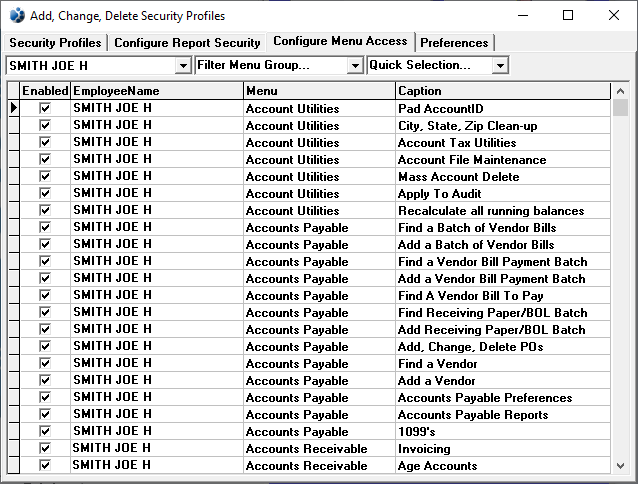Click the EmployeeName column header
638x484 pixels.
(x=157, y=91)
